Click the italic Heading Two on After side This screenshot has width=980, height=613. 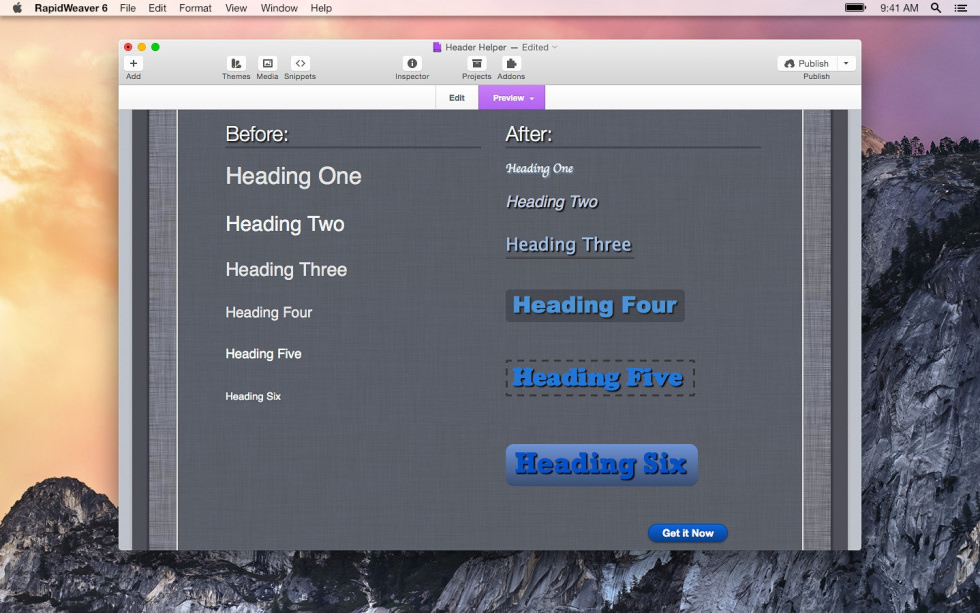click(x=552, y=202)
